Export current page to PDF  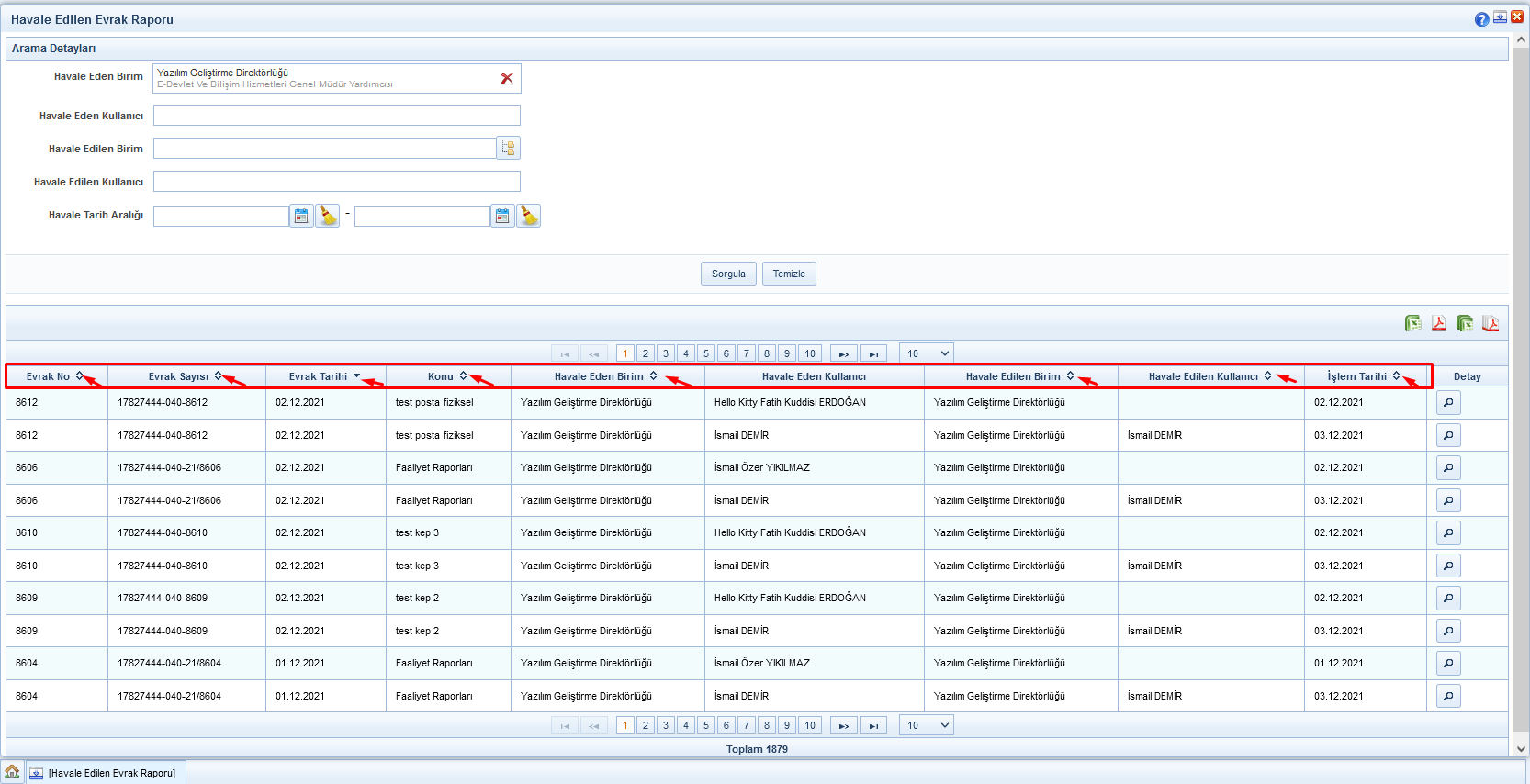[x=1438, y=323]
